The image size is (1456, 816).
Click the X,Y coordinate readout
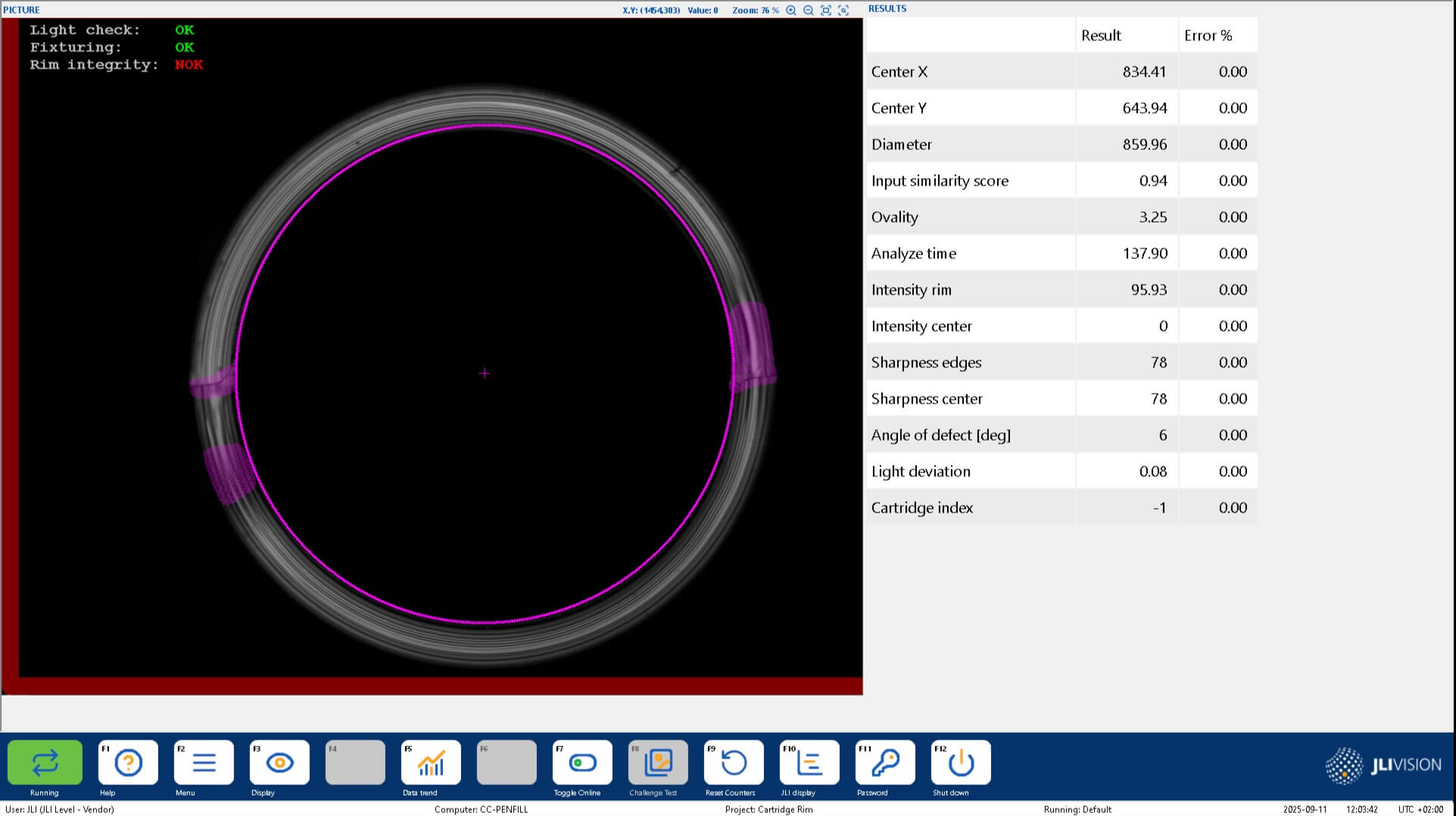pos(651,10)
